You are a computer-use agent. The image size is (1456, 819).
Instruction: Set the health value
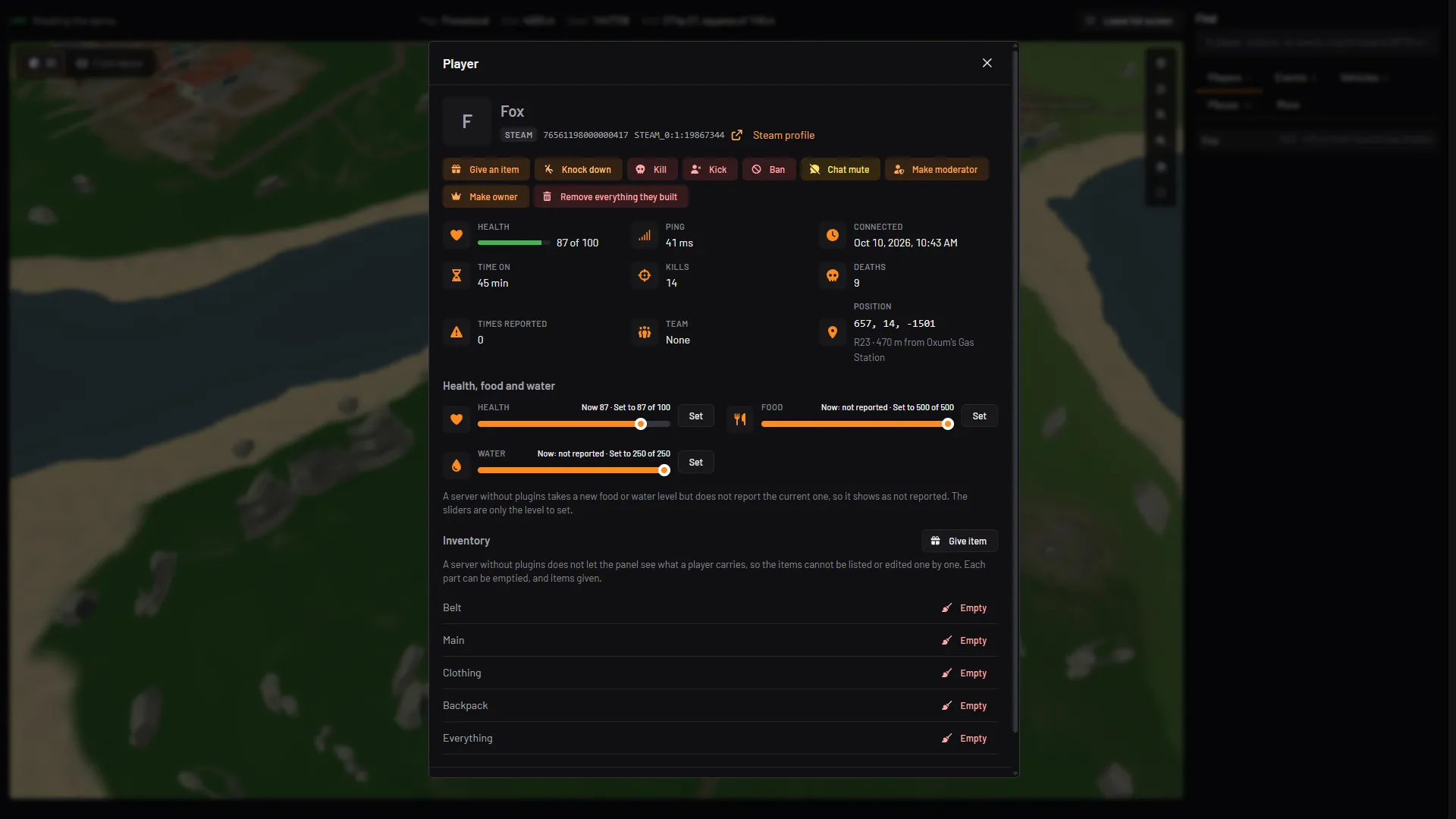pos(695,416)
